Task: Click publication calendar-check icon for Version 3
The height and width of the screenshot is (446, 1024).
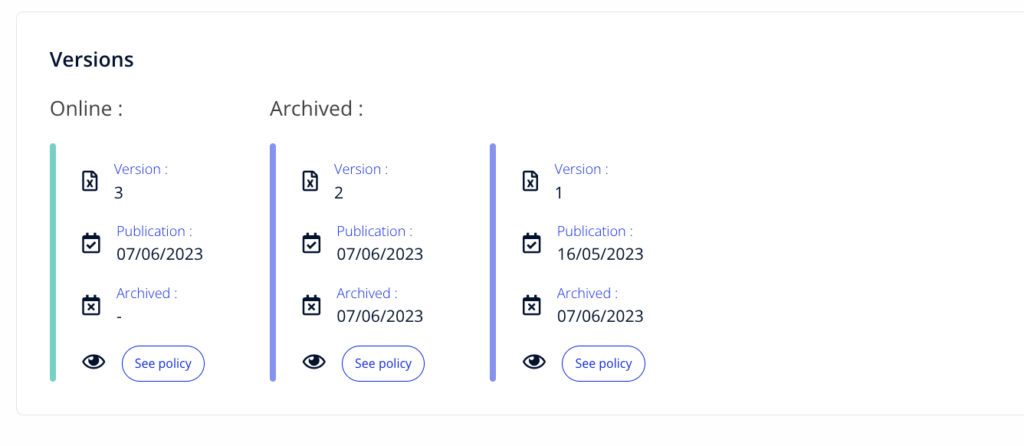Action: (91, 243)
